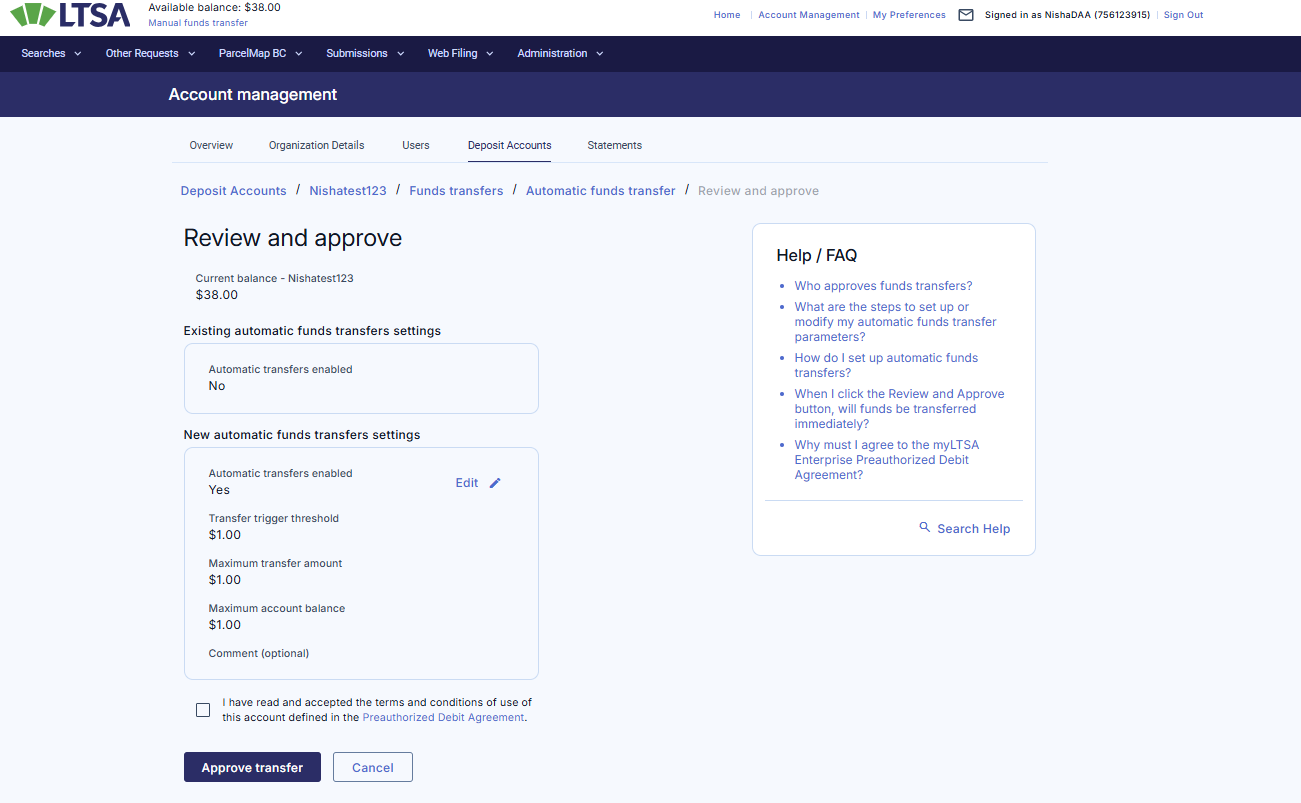Open the mail envelope icon
The image size is (1301, 803).
[965, 15]
